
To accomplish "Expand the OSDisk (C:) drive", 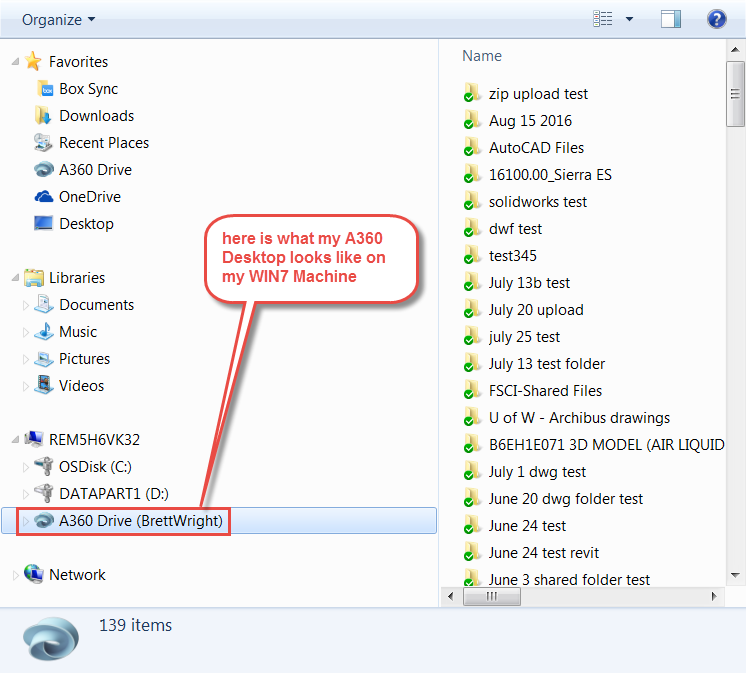I will 26,467.
